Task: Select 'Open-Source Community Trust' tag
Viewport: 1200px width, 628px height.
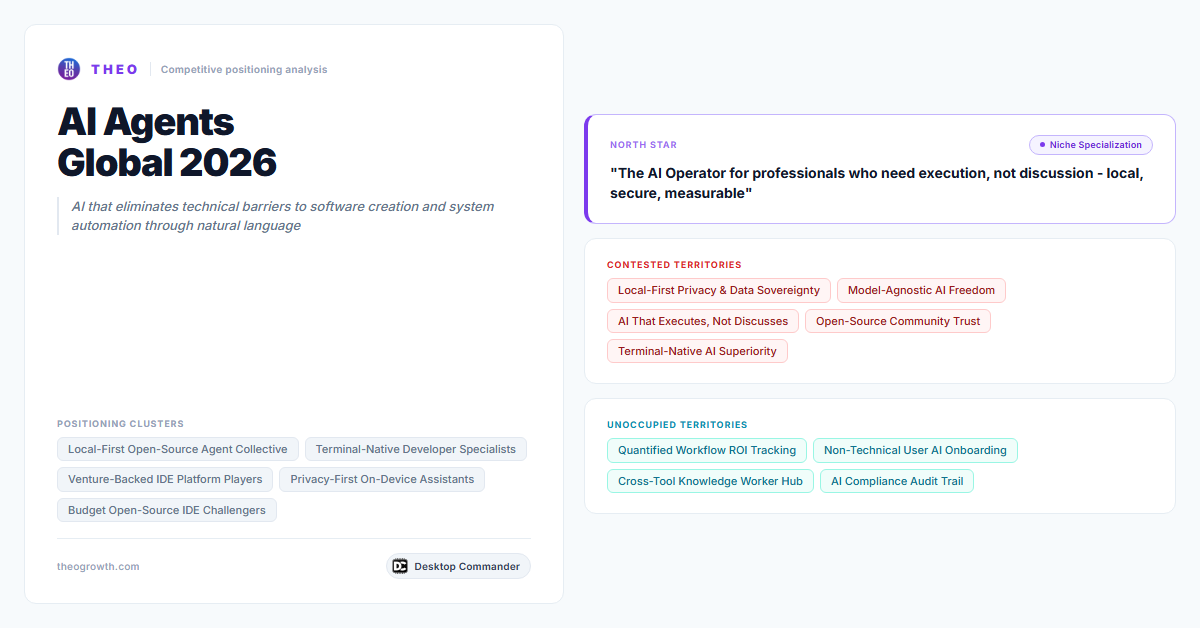Action: coord(898,321)
